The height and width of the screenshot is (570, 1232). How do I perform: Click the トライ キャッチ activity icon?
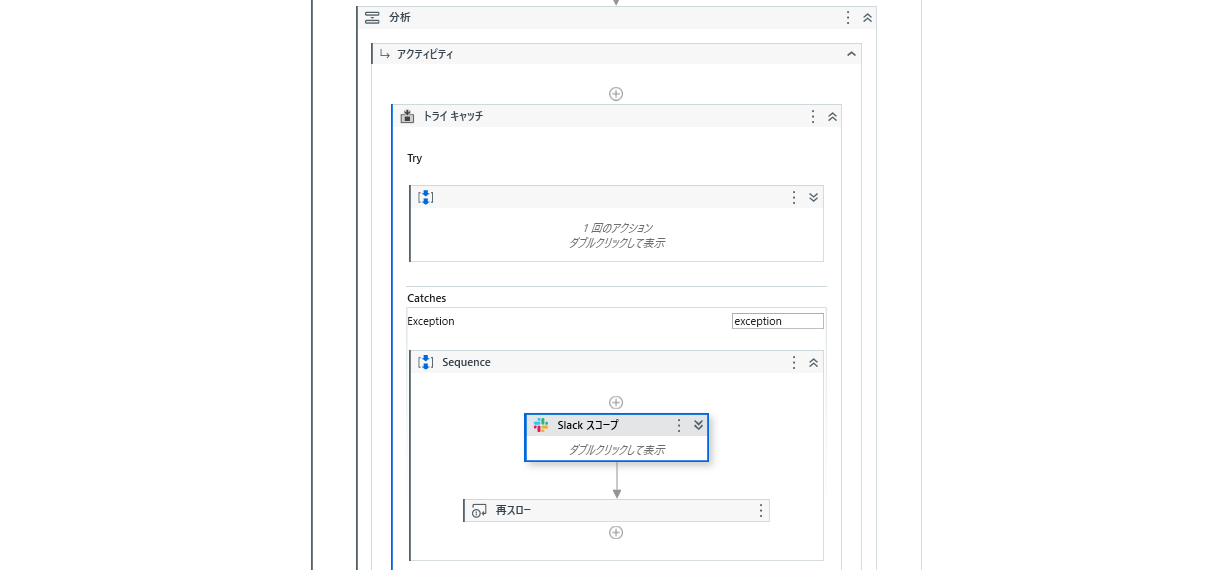click(407, 116)
